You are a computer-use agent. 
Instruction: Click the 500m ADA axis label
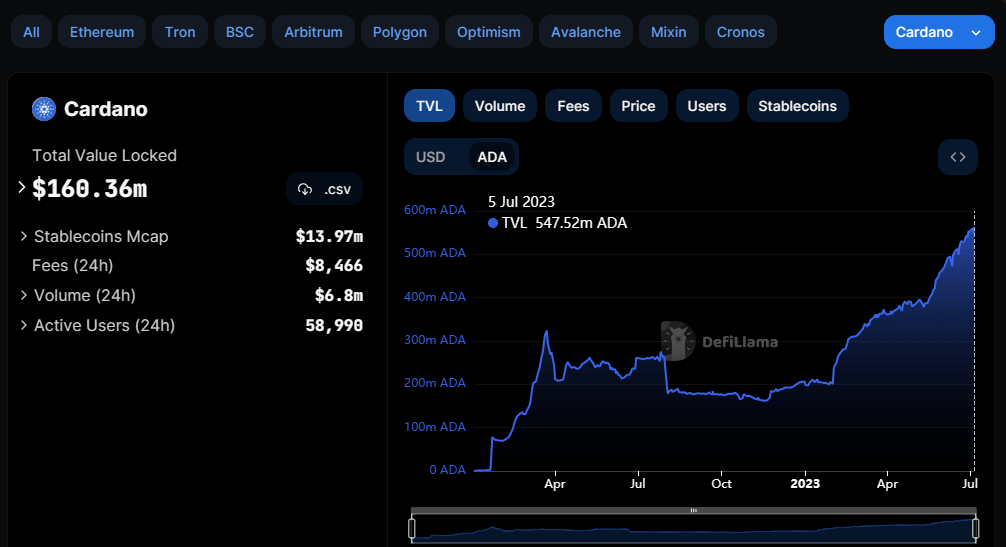pyautogui.click(x=435, y=253)
